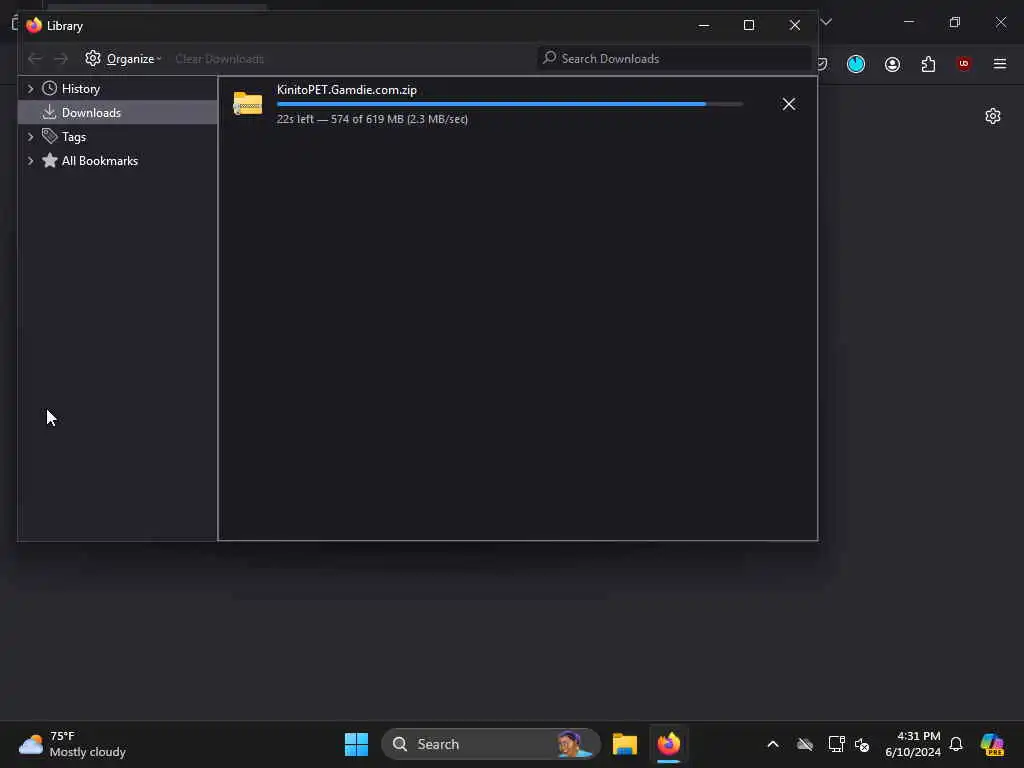Open the weather widget showing 75°F

coord(72,744)
